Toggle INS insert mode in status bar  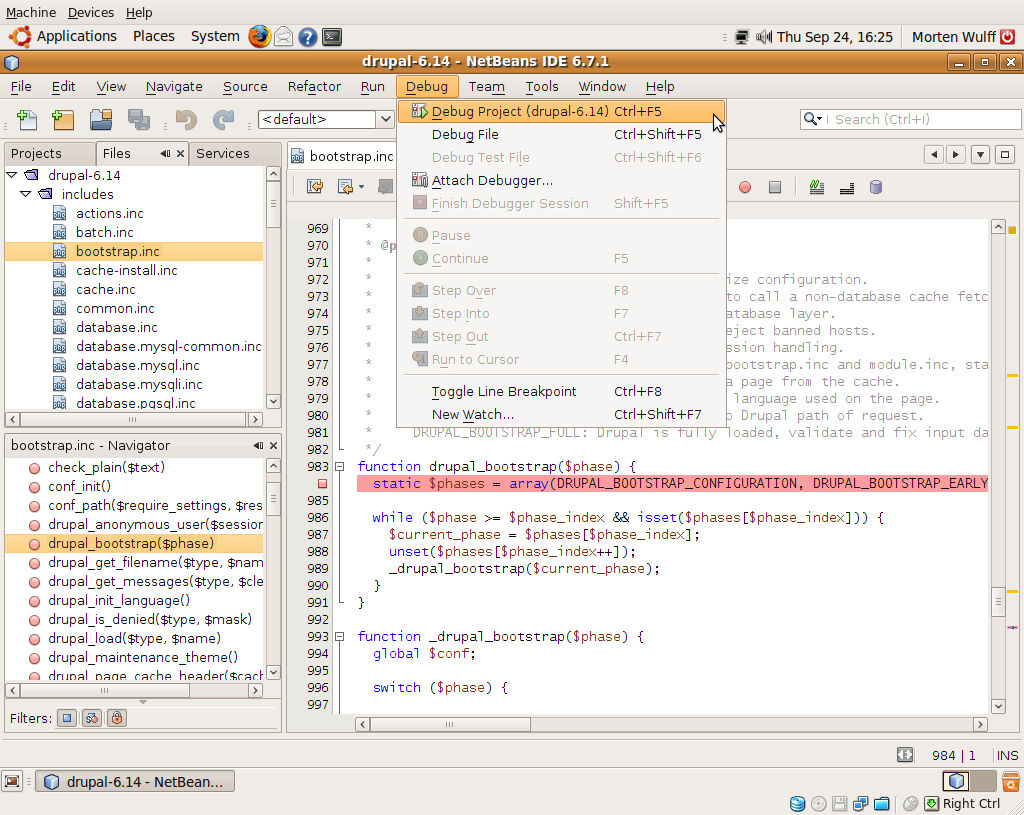click(1007, 756)
